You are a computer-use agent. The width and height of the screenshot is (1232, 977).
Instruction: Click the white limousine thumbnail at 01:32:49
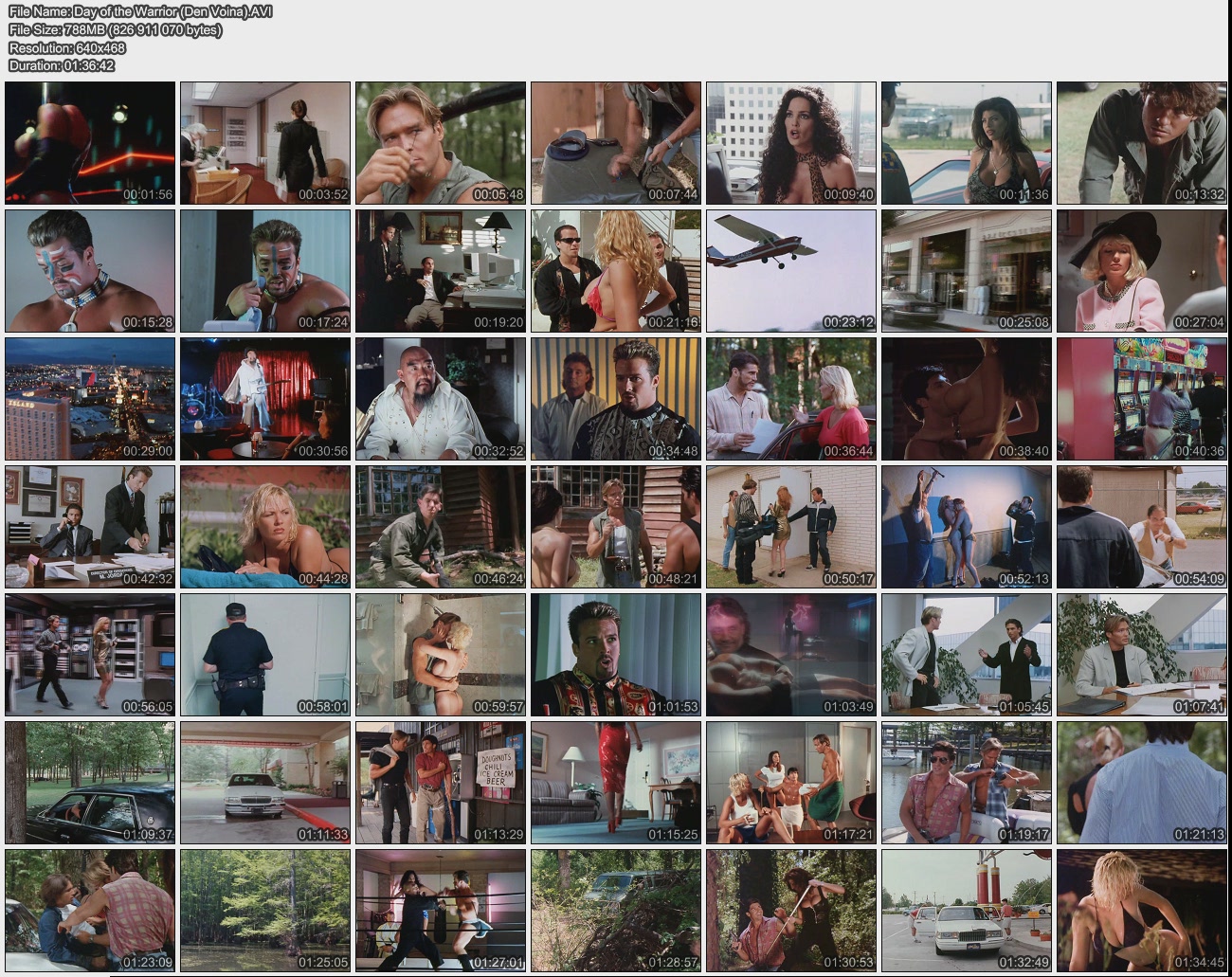point(967,911)
